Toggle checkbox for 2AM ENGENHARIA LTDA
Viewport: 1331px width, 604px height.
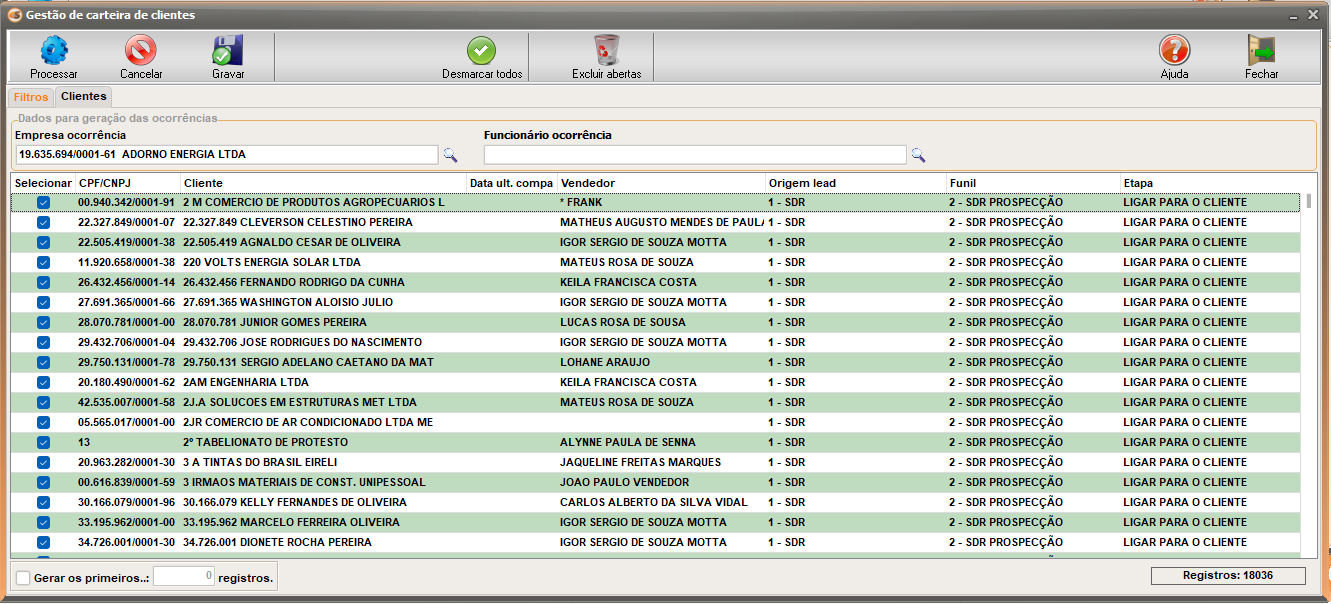43,382
